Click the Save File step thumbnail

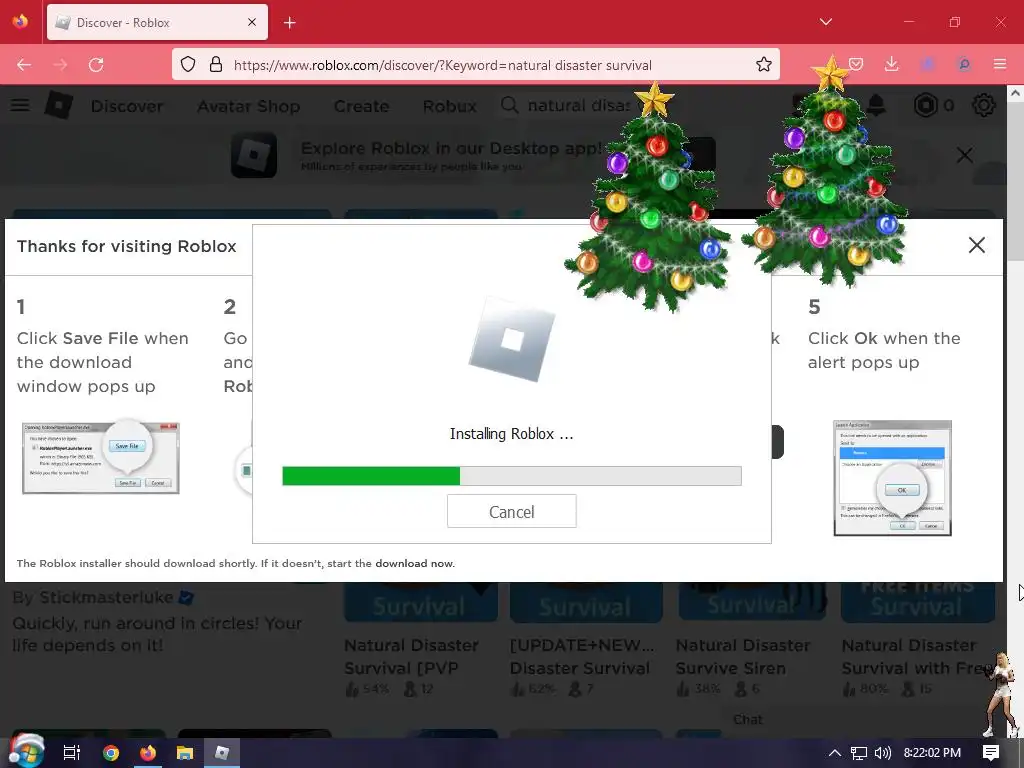coord(101,457)
